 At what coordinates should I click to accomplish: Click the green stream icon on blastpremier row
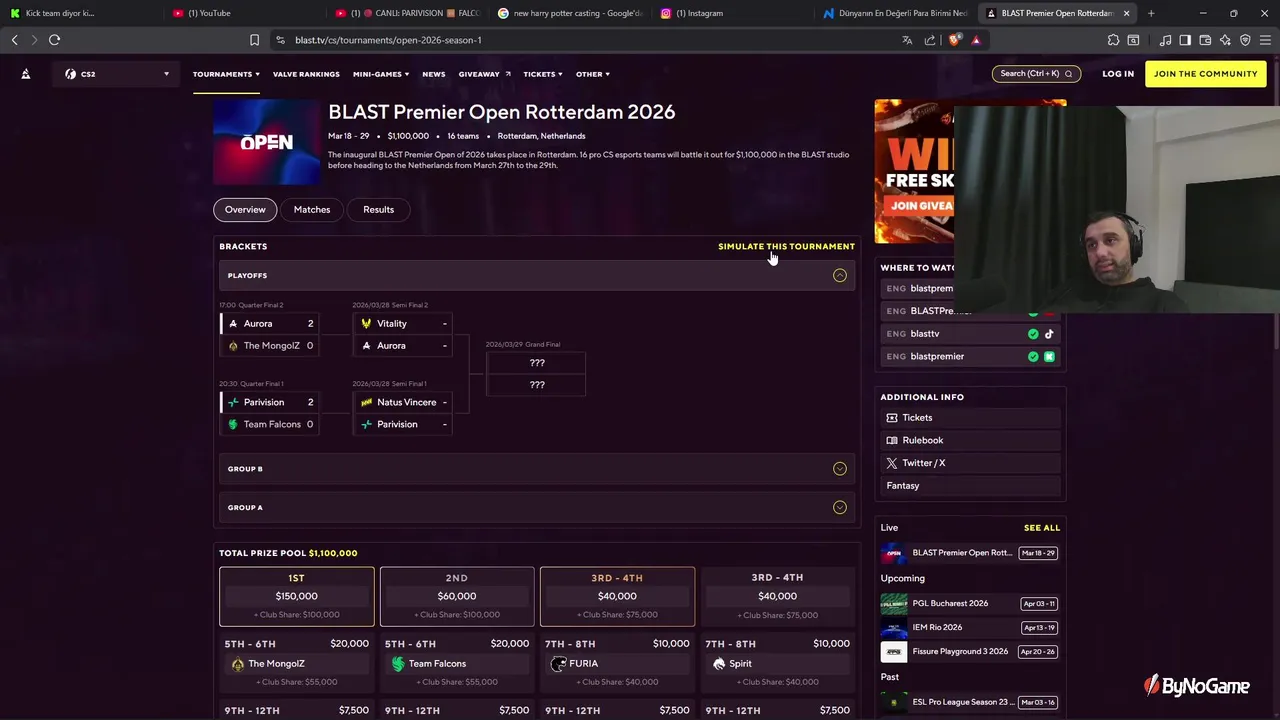[x=1049, y=356]
